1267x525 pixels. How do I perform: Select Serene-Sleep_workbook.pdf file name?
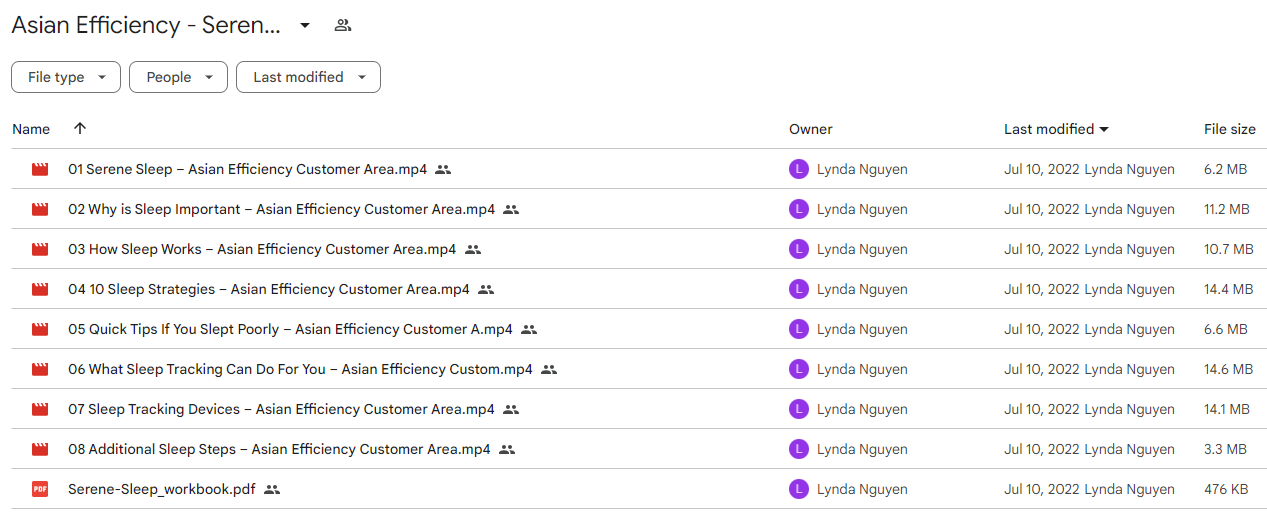(162, 490)
